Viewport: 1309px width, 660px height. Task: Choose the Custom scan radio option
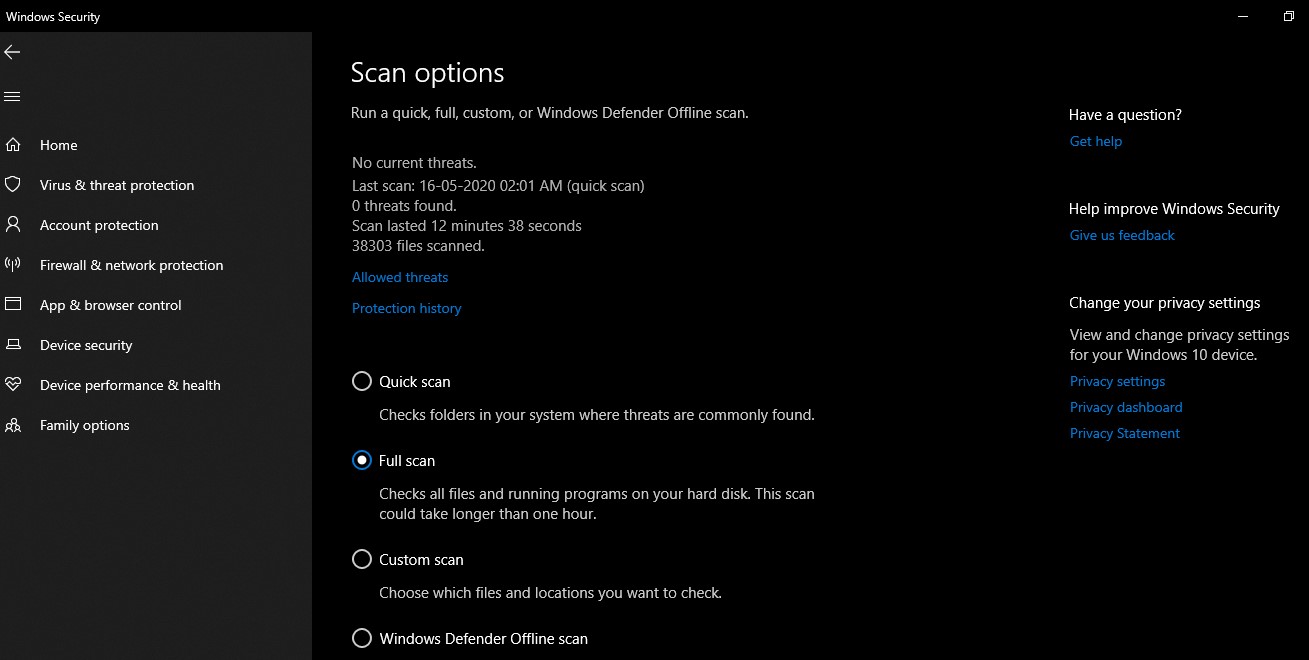(x=362, y=560)
